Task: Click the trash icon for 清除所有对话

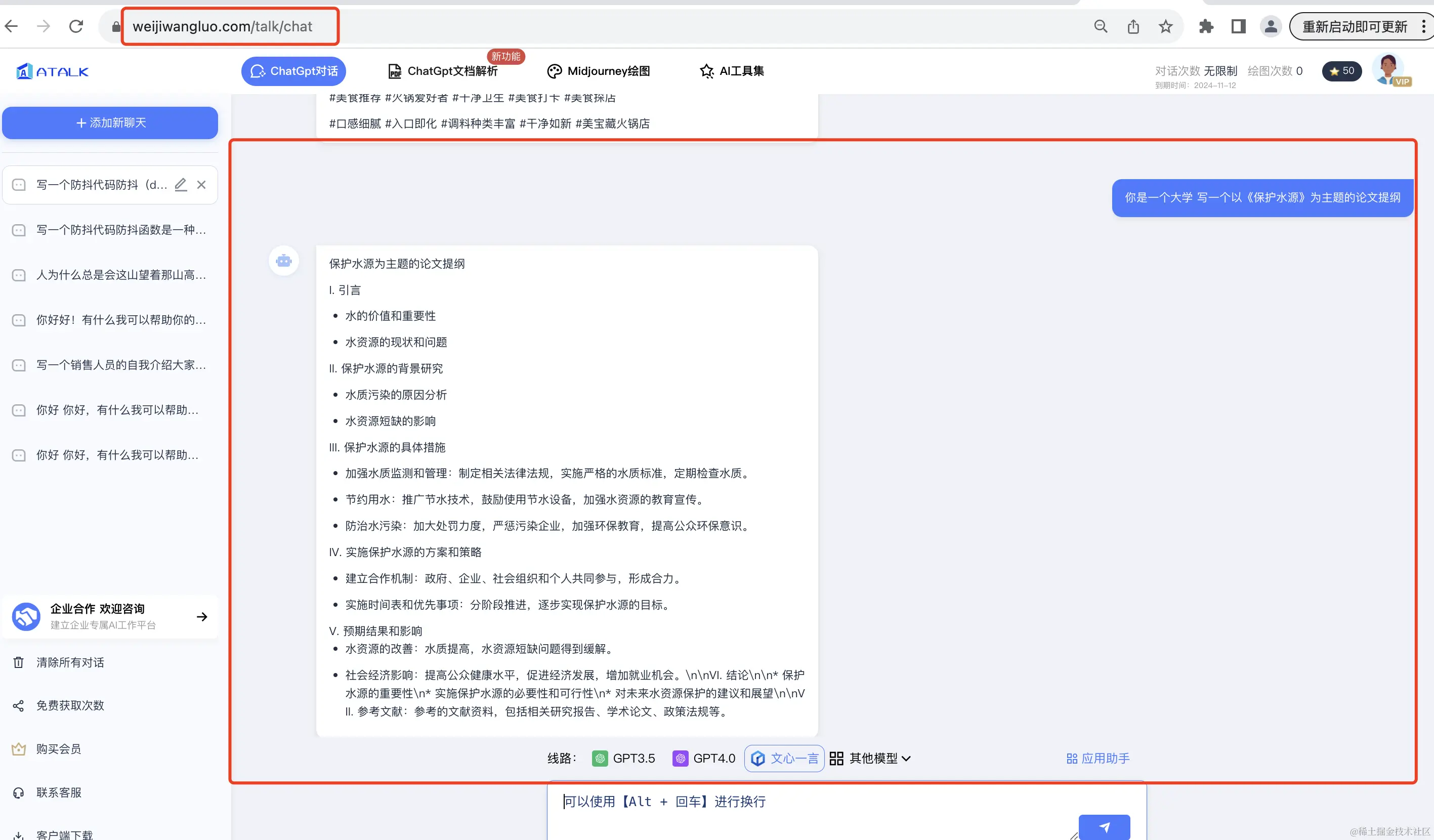Action: [18, 662]
